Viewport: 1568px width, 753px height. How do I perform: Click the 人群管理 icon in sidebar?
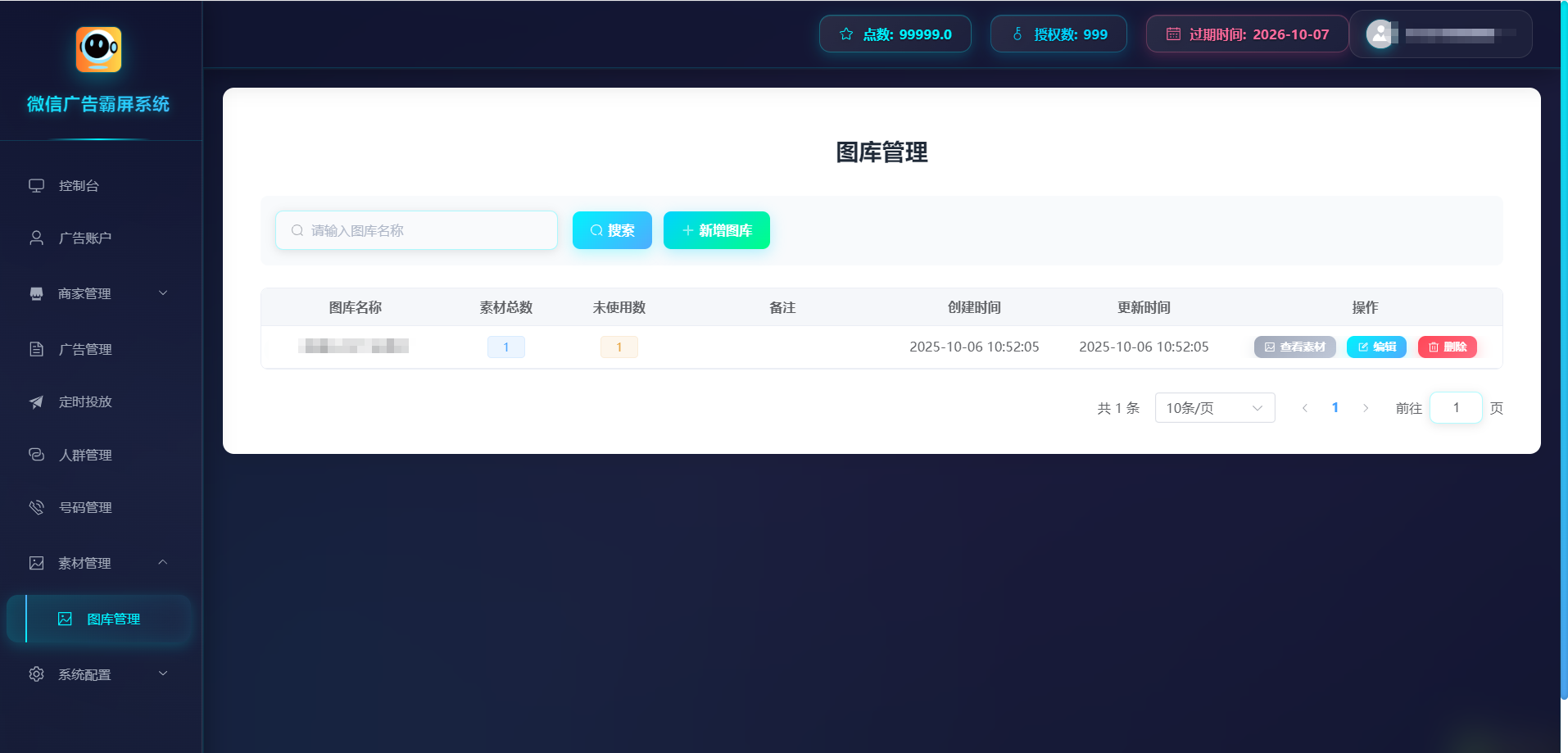(x=37, y=455)
